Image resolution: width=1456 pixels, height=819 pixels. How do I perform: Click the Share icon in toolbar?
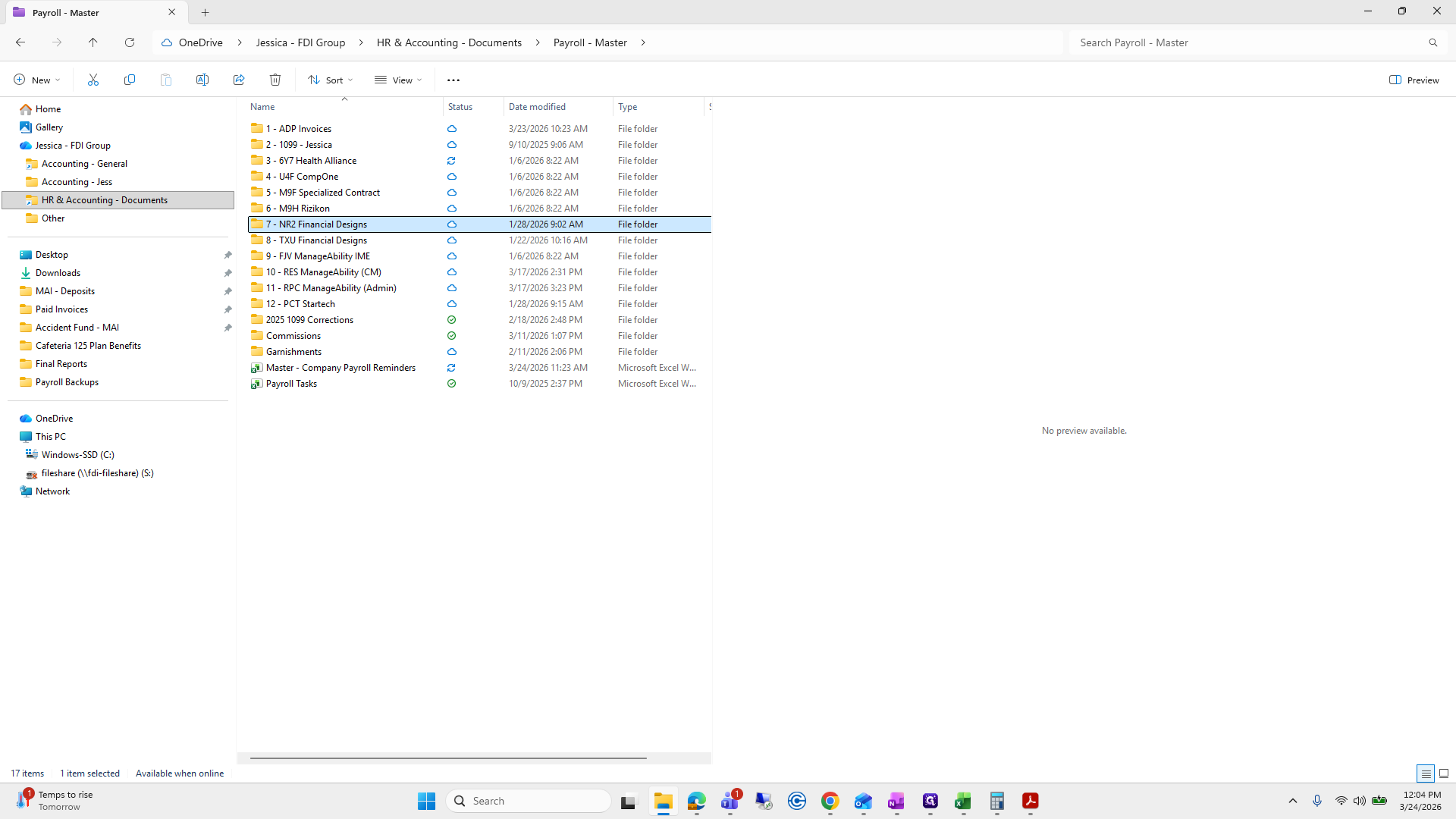tap(239, 80)
